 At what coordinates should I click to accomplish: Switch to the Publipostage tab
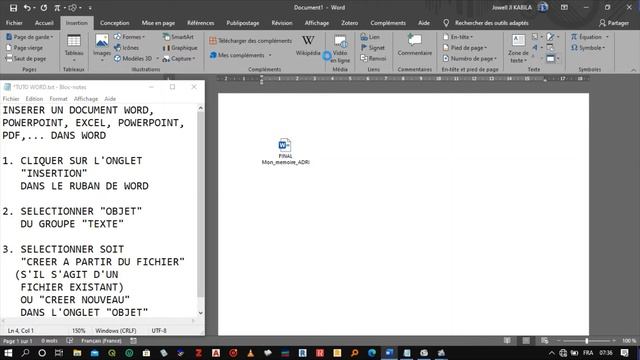click(243, 23)
